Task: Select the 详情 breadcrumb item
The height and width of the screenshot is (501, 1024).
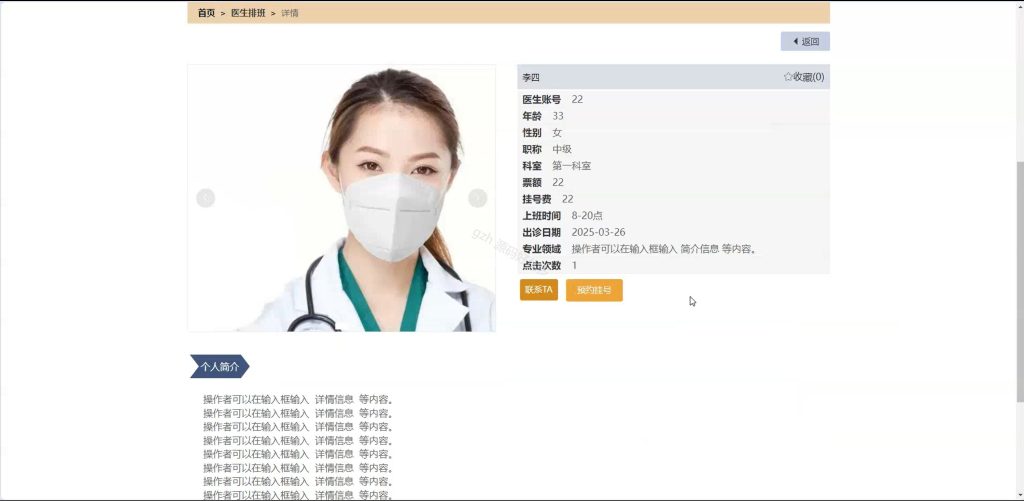Action: (x=290, y=12)
